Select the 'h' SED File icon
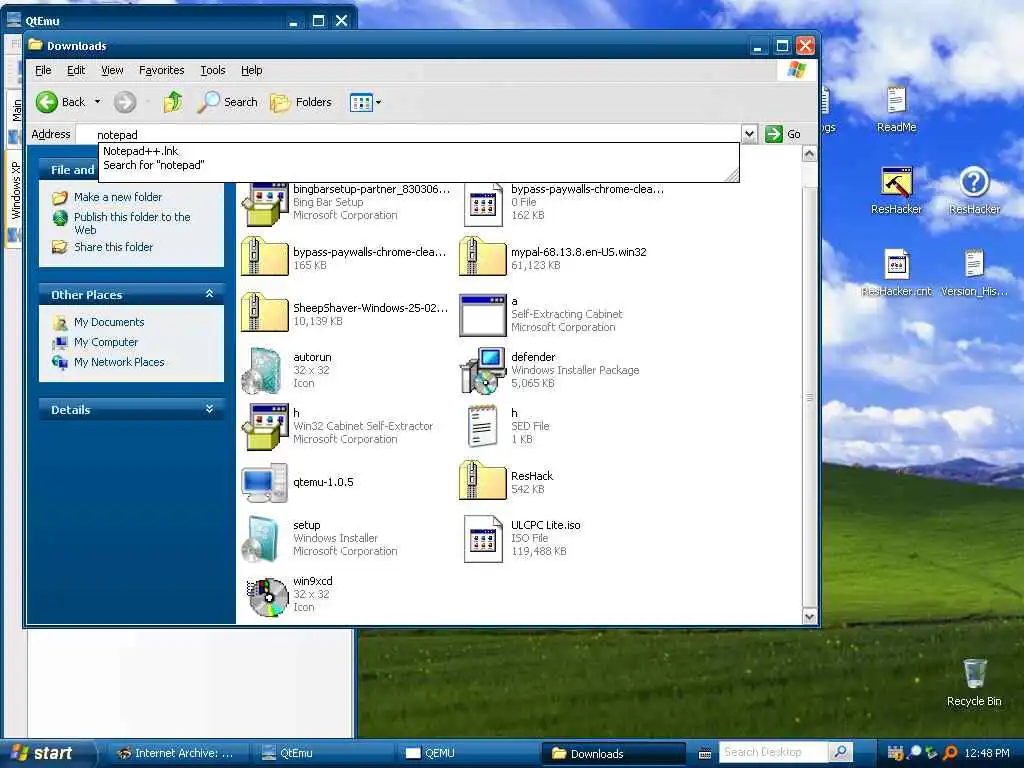Screen dimensions: 1024x768 point(483,426)
